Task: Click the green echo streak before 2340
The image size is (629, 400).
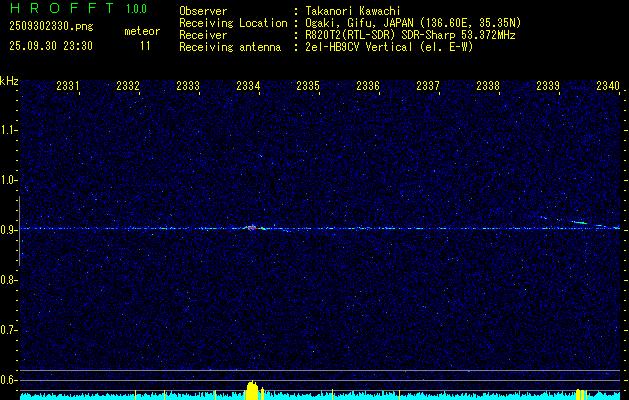Action: point(579,222)
